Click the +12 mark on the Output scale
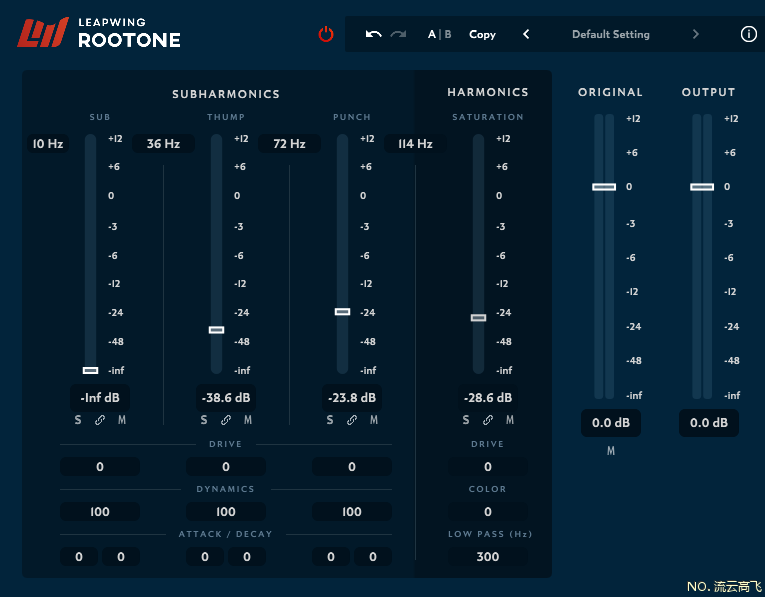 pos(731,119)
